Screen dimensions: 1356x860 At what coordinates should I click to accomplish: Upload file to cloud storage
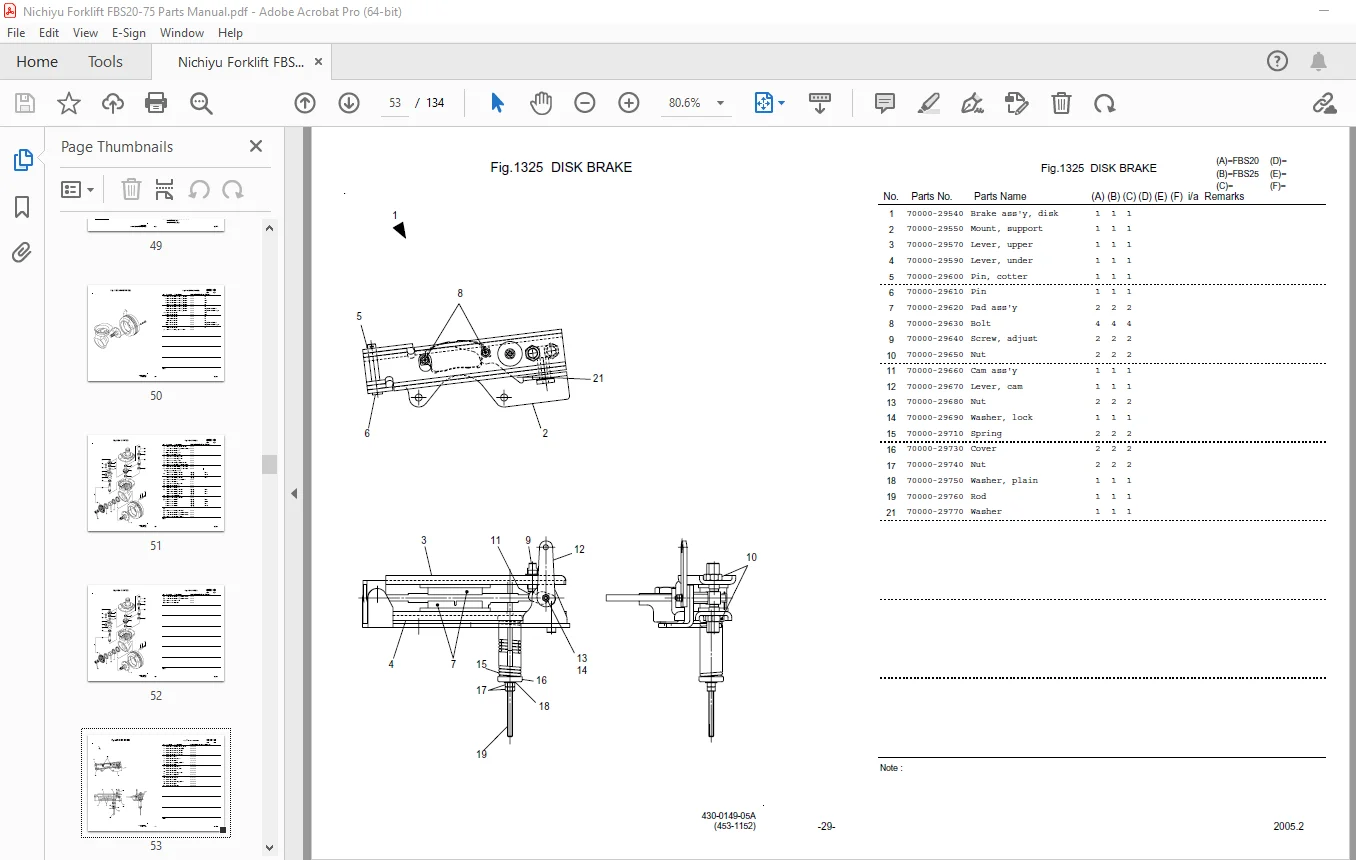[x=113, y=103]
